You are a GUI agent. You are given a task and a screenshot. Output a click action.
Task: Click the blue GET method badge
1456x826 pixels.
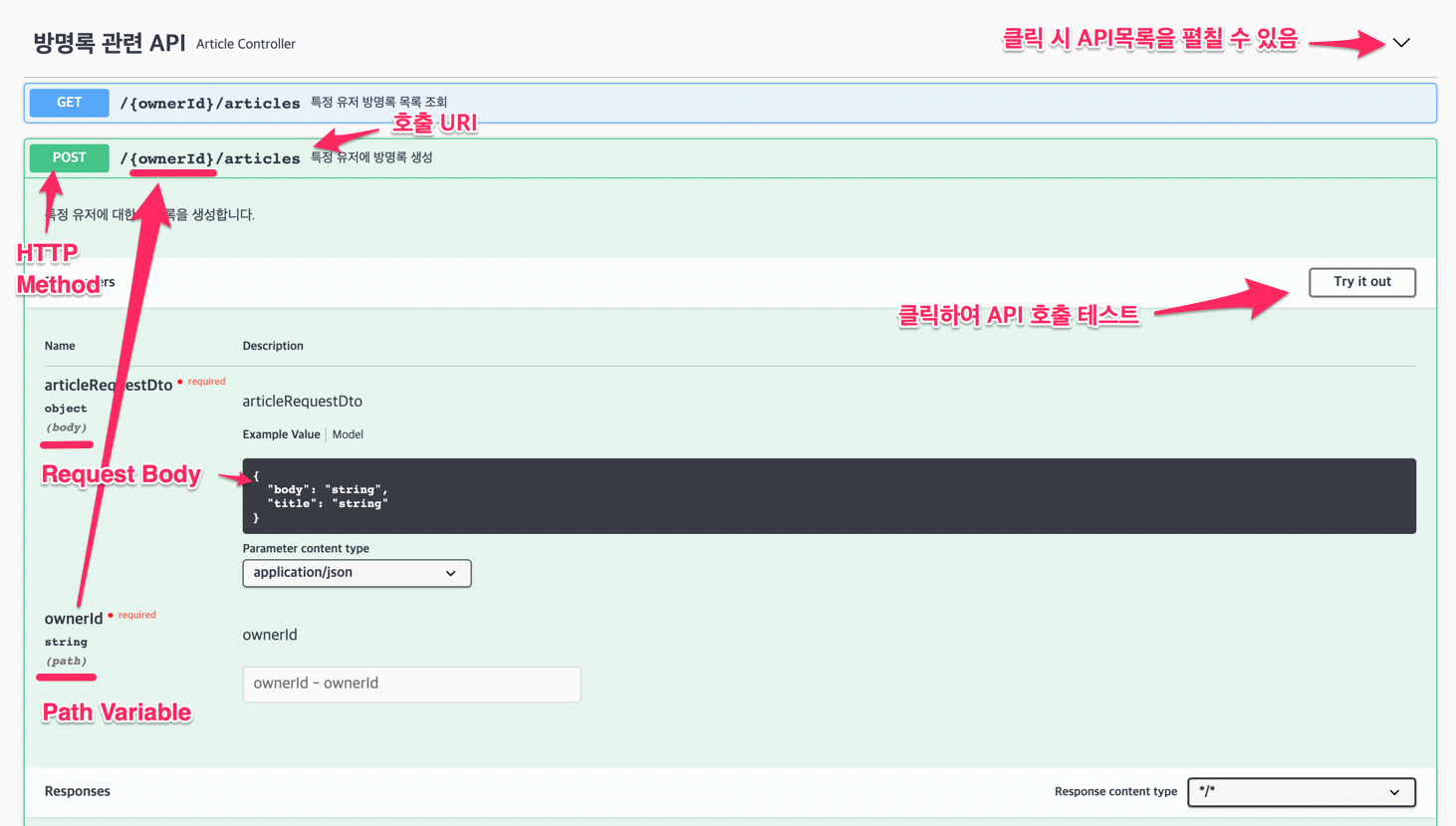[x=69, y=103]
